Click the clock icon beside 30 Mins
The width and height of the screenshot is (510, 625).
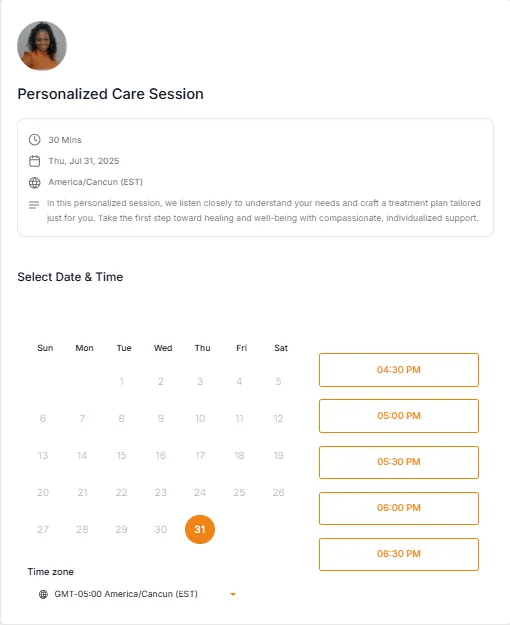coord(35,140)
